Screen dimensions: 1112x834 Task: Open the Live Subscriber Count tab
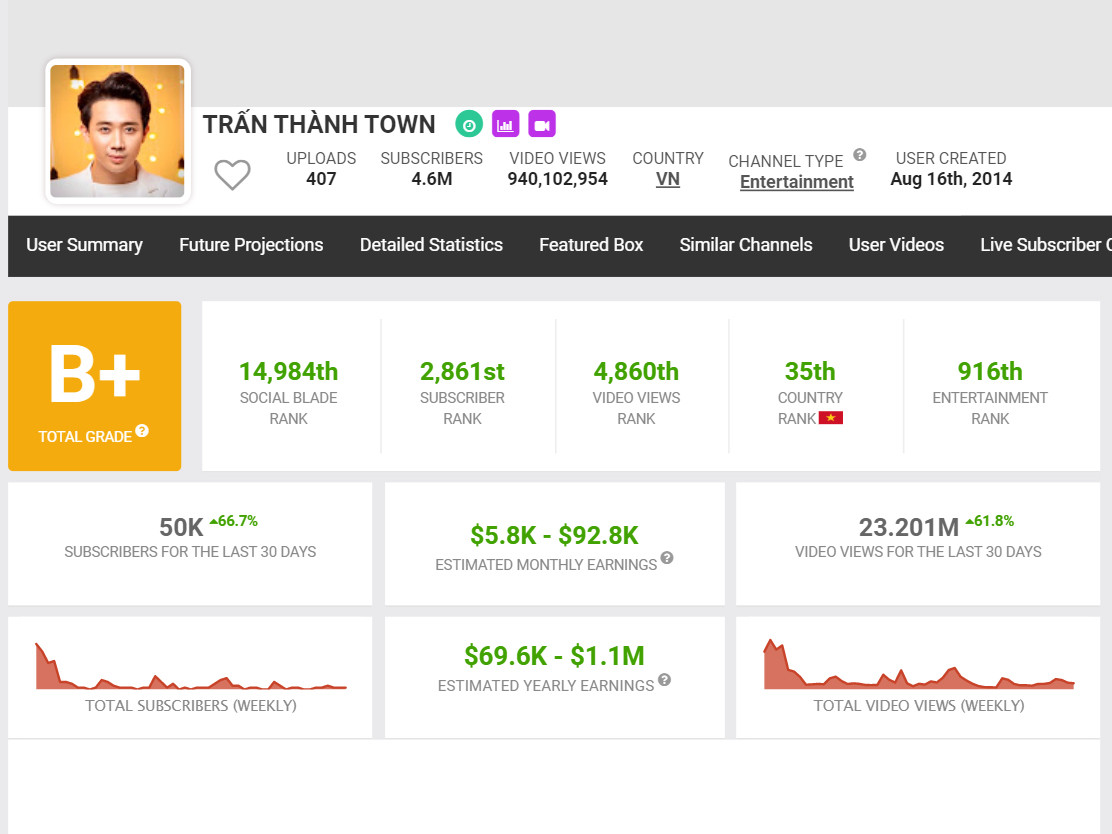[x=1044, y=245]
